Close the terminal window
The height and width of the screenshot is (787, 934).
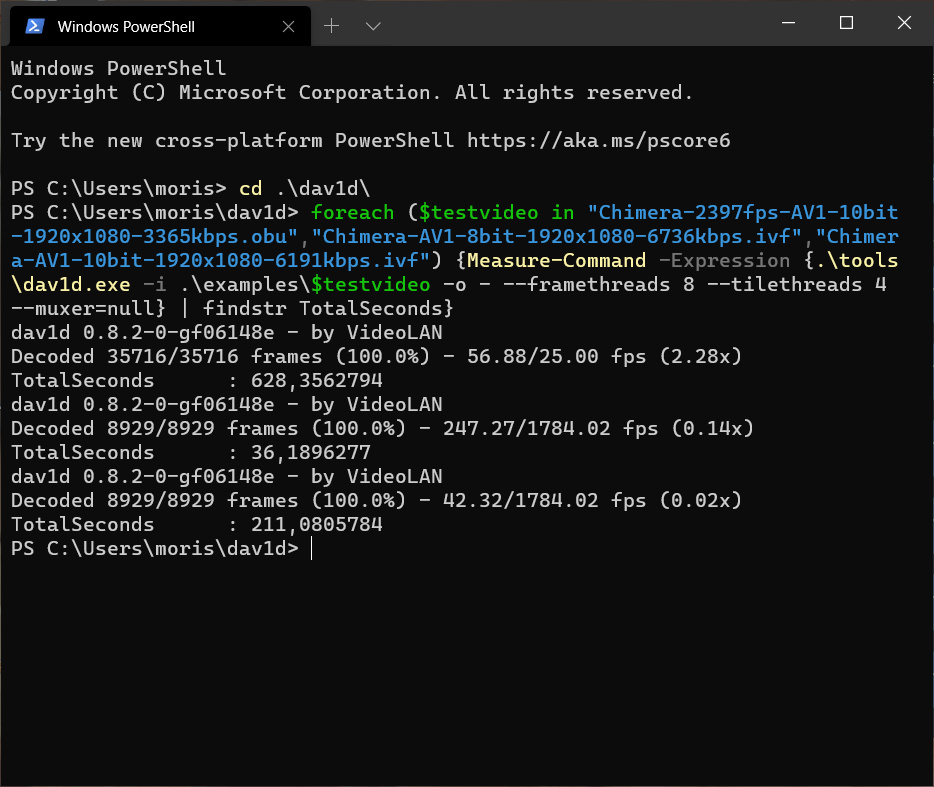coord(904,23)
